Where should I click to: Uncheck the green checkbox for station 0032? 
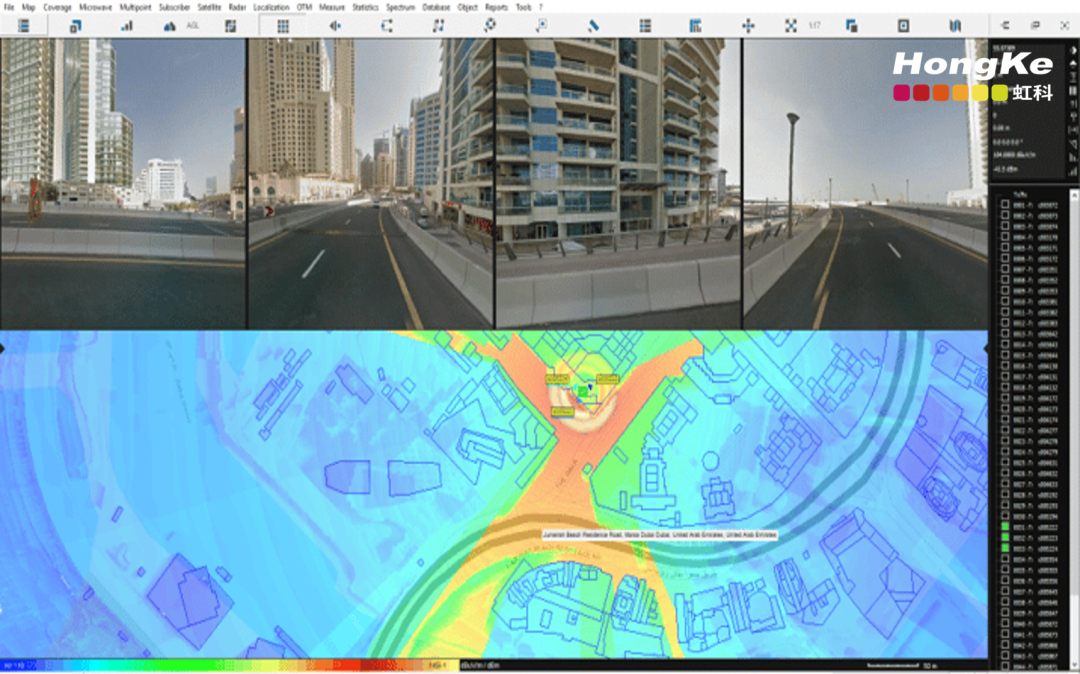(1005, 538)
